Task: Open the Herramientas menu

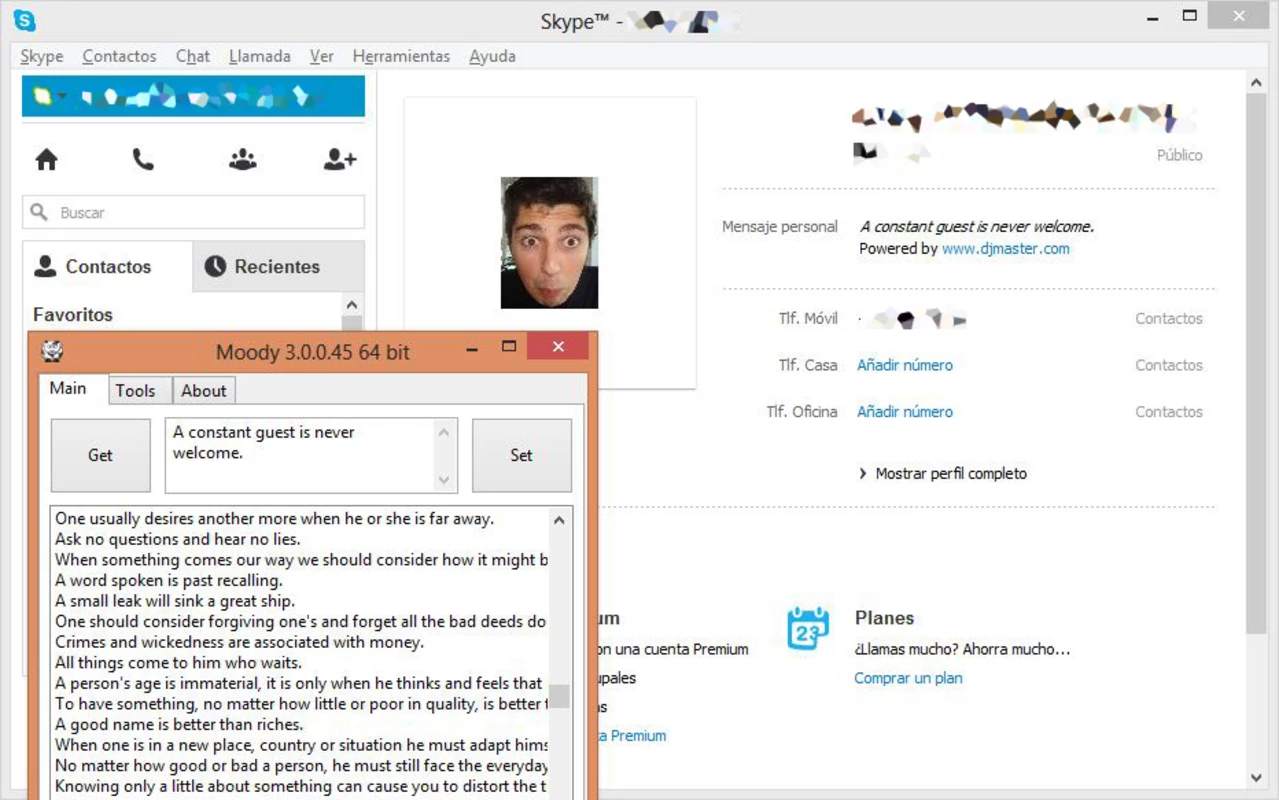Action: tap(401, 56)
